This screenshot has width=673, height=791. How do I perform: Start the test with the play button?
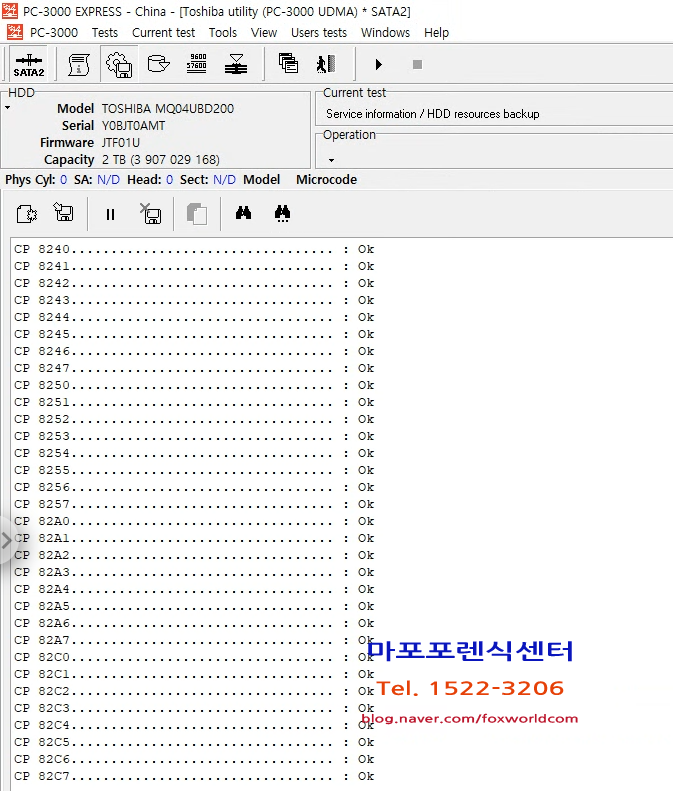(x=379, y=65)
